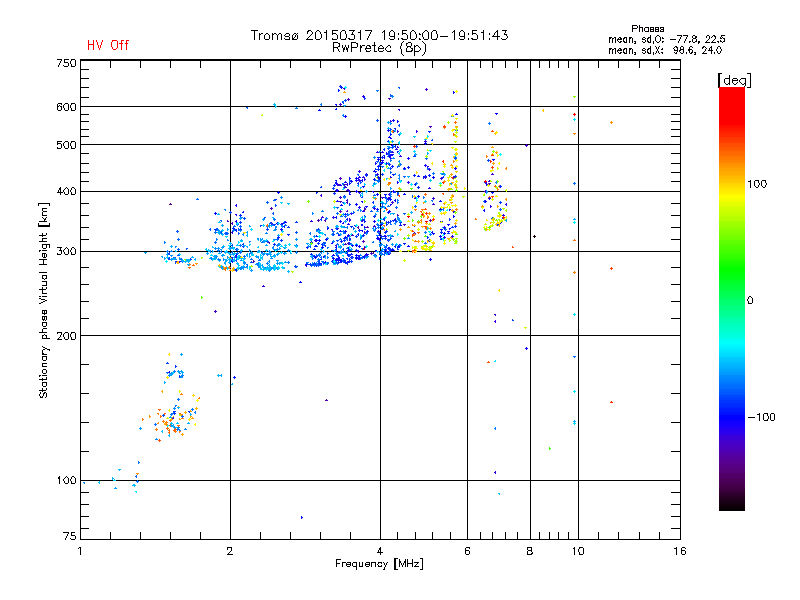Click the y-axis tick label '300'
The image size is (800, 600).
click(66, 252)
